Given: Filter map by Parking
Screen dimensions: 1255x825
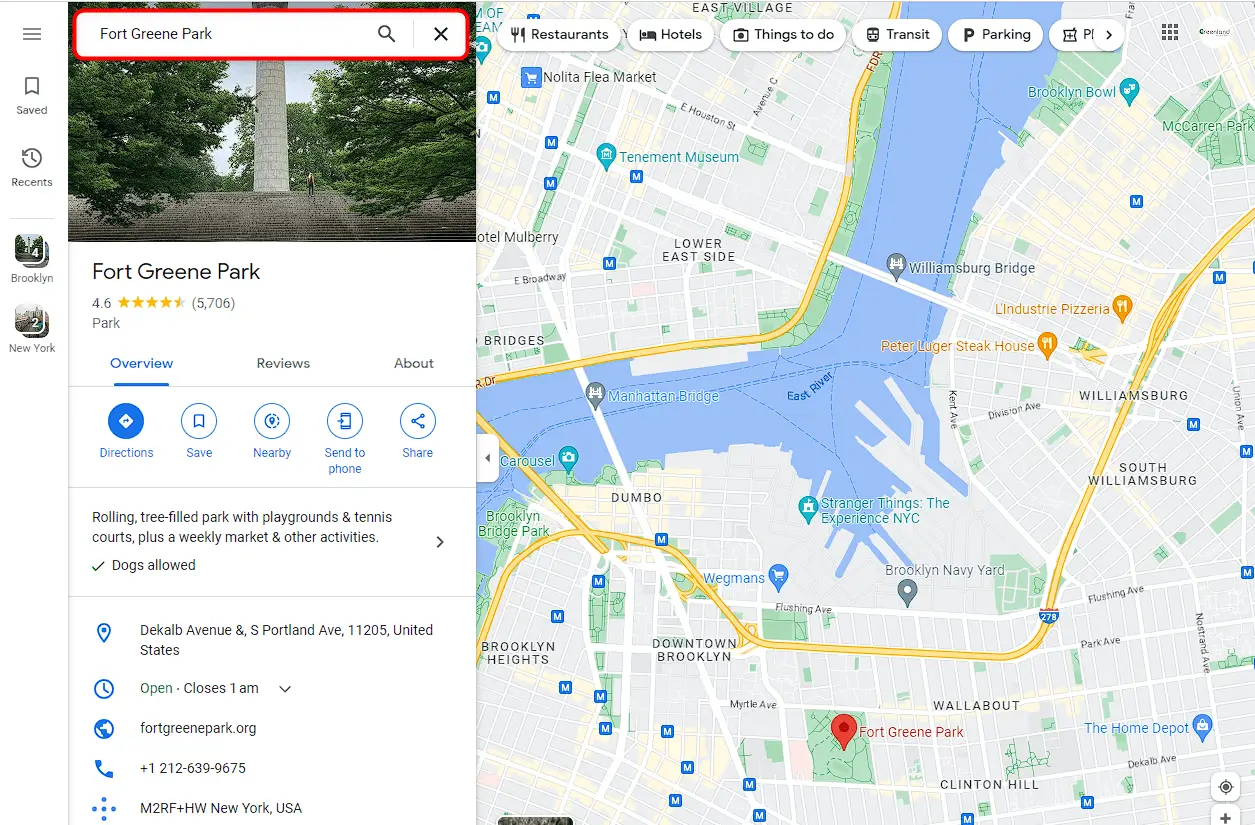Looking at the screenshot, I should (996, 34).
